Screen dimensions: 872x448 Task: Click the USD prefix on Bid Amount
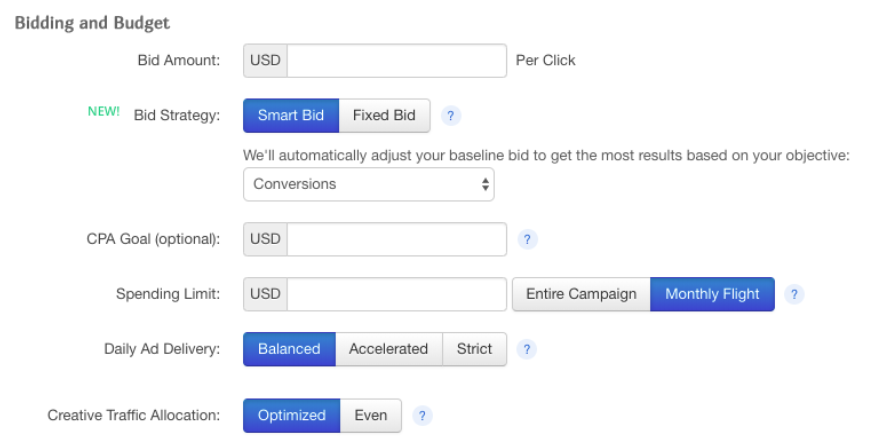(266, 60)
